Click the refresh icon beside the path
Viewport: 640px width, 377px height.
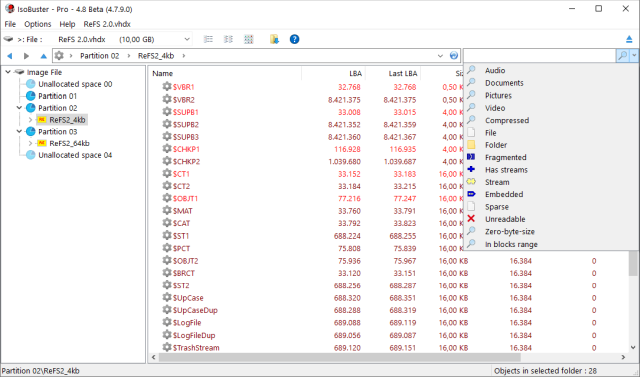click(x=453, y=55)
